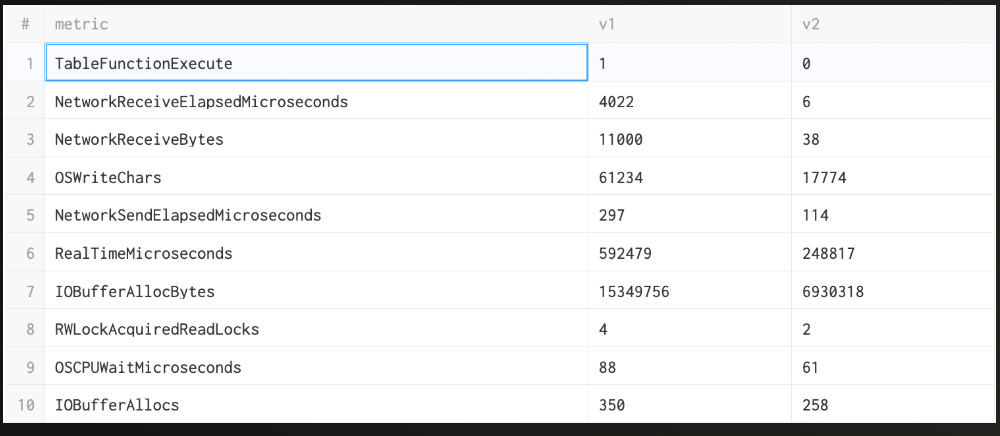
Task: Click the IOBufferAllocBytes metric cell
Action: tap(316, 291)
